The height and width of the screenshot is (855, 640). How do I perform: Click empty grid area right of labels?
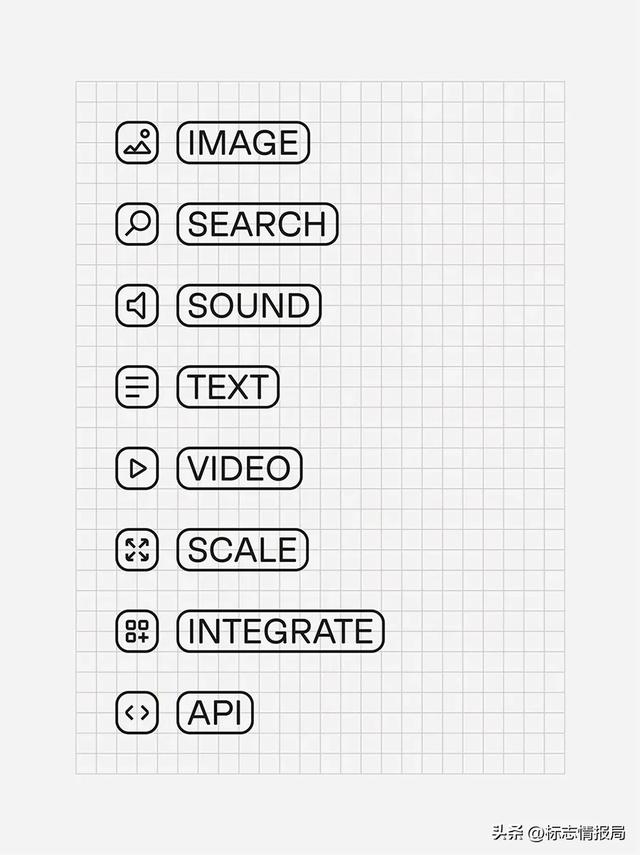pos(470,400)
